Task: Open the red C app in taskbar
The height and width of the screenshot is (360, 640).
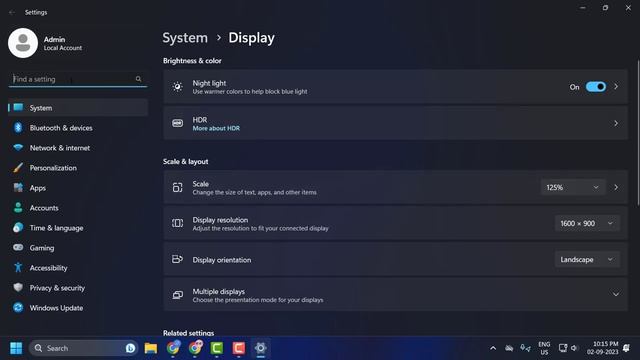Action: (239, 348)
